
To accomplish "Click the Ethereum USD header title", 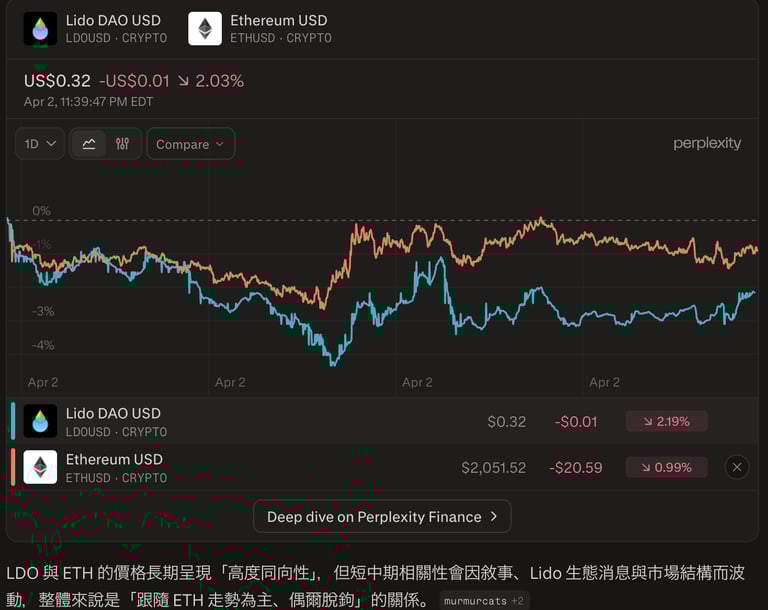I will (279, 21).
